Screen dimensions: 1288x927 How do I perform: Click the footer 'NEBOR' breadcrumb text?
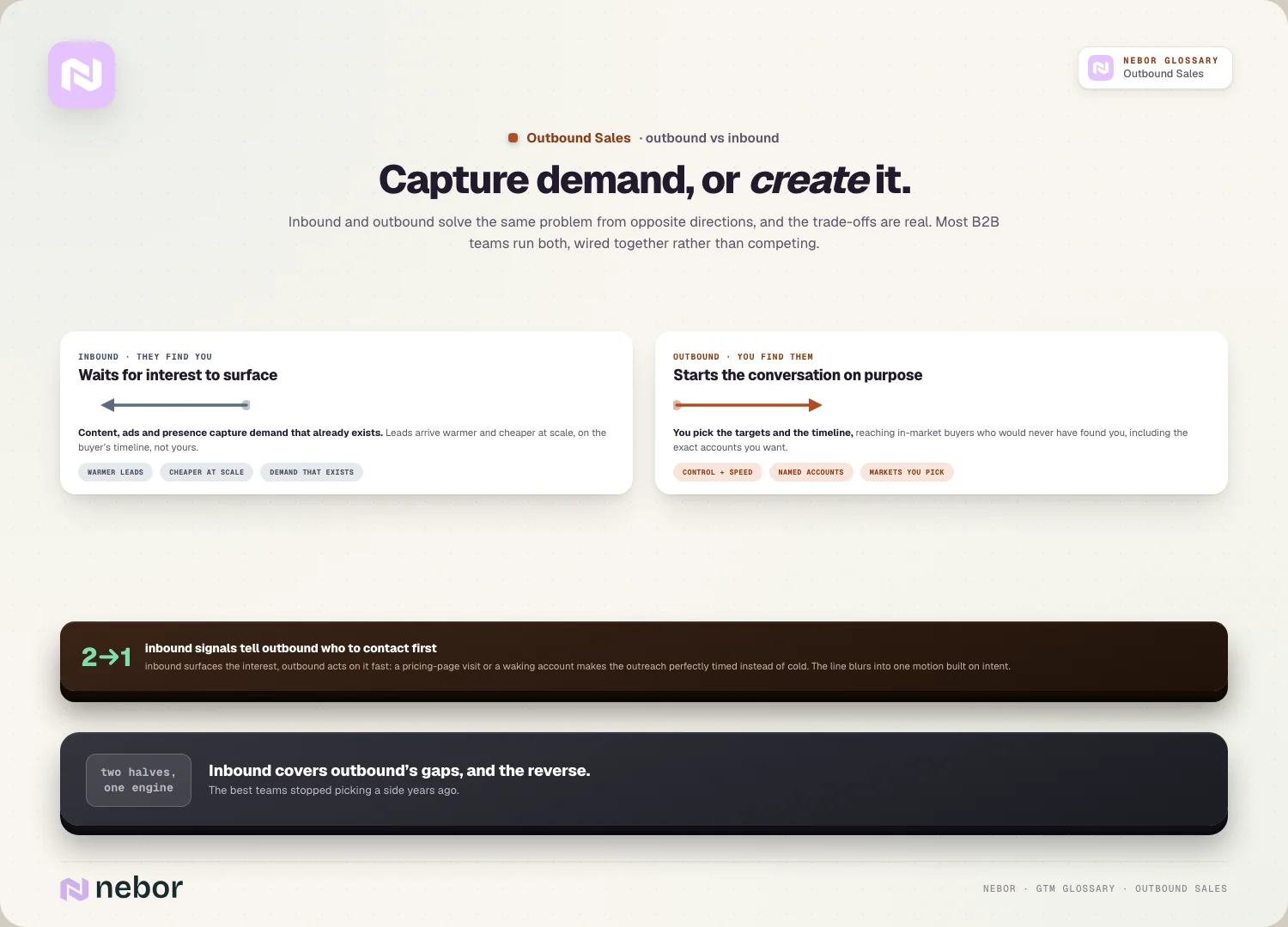[x=999, y=889]
